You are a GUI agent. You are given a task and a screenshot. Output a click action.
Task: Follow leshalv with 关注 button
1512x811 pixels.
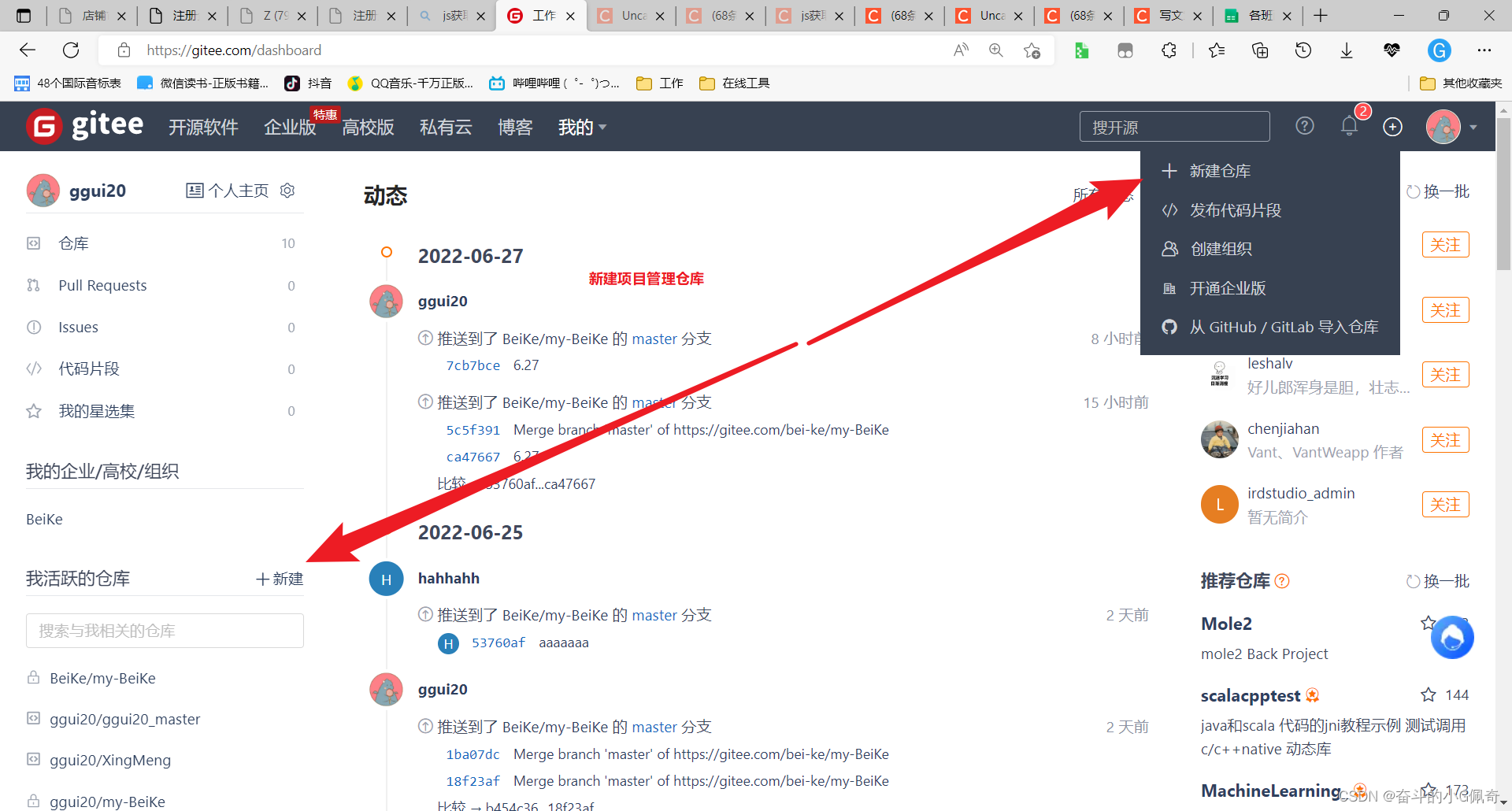[x=1446, y=375]
